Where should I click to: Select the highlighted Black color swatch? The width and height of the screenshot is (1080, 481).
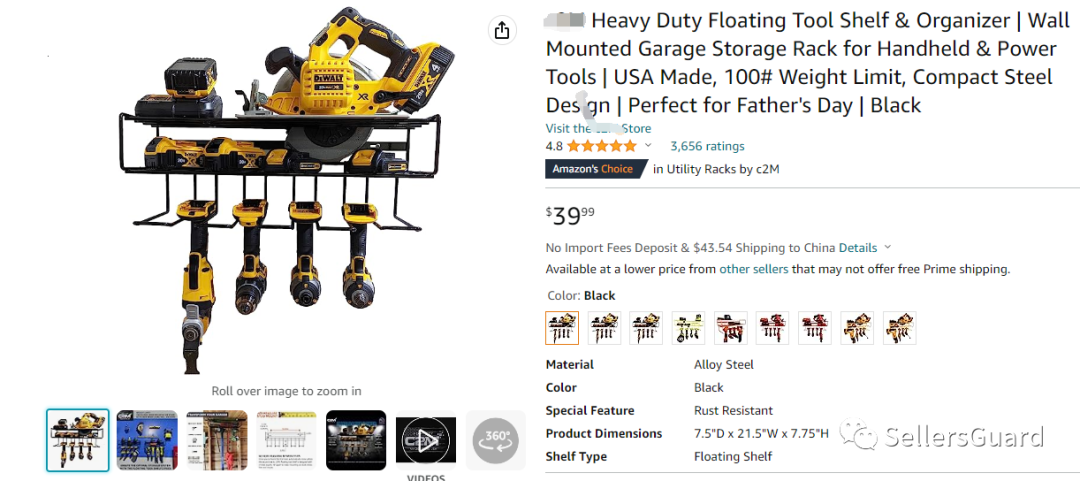pyautogui.click(x=562, y=328)
